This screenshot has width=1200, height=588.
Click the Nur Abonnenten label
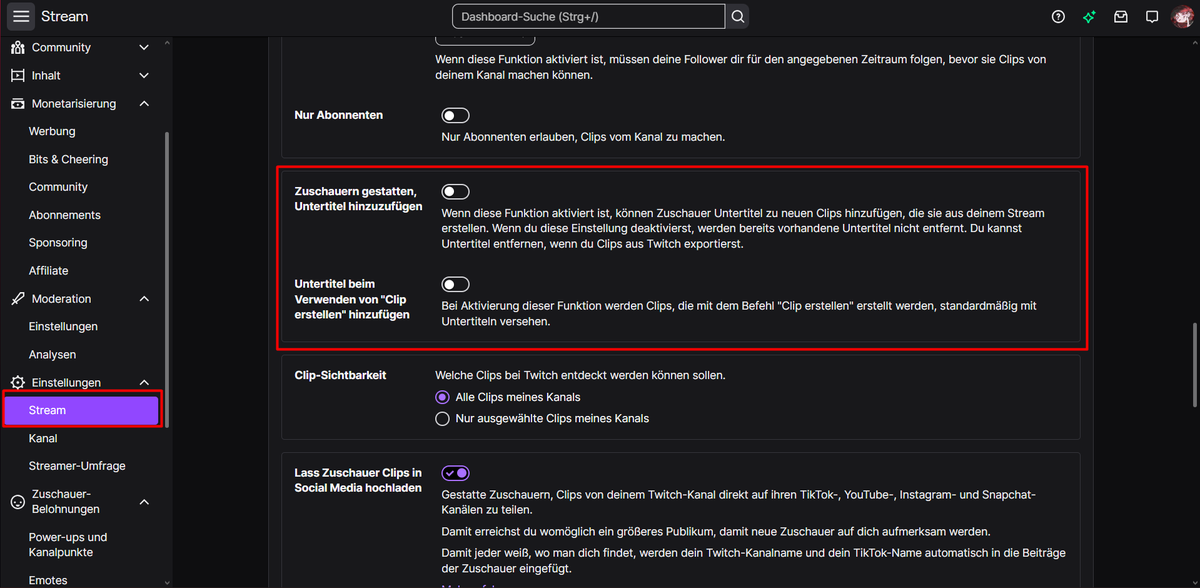tap(338, 115)
